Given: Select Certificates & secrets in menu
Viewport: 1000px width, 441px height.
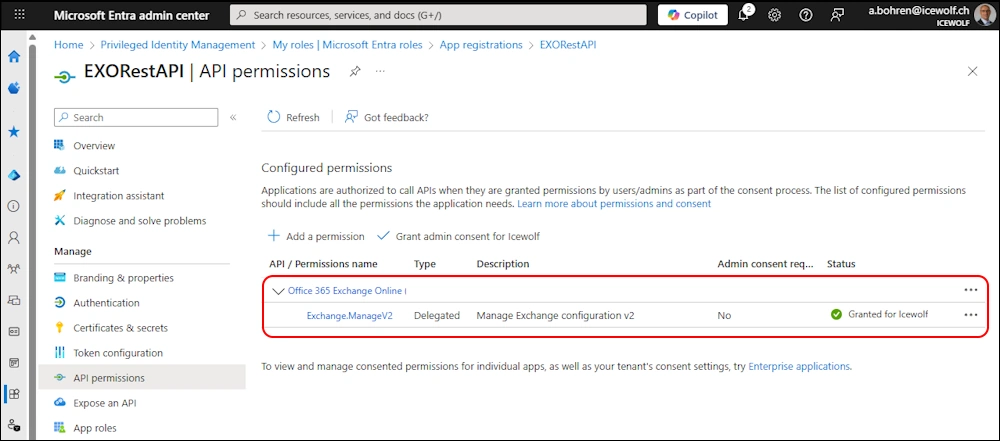Looking at the screenshot, I should click(120, 328).
